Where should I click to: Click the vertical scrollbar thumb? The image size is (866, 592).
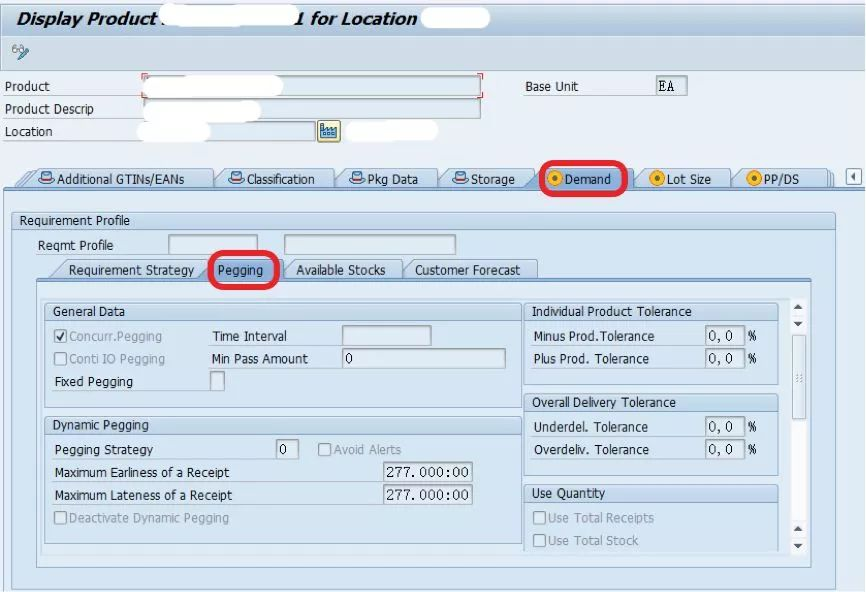point(799,377)
